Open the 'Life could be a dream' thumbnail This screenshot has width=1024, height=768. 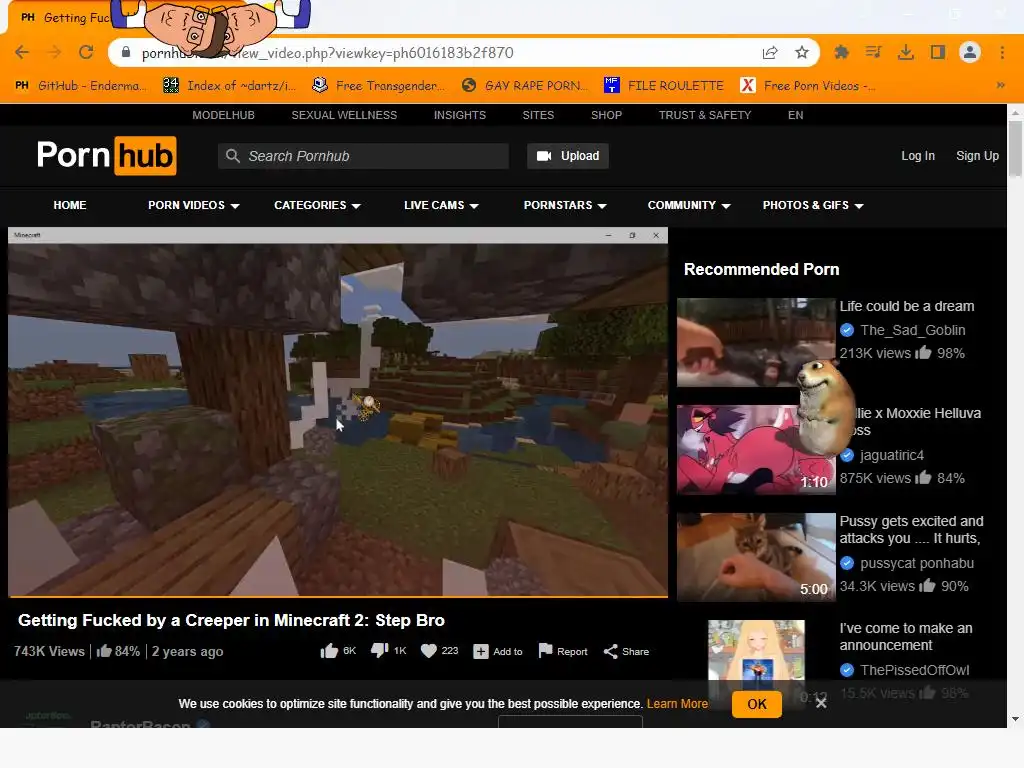click(x=756, y=342)
